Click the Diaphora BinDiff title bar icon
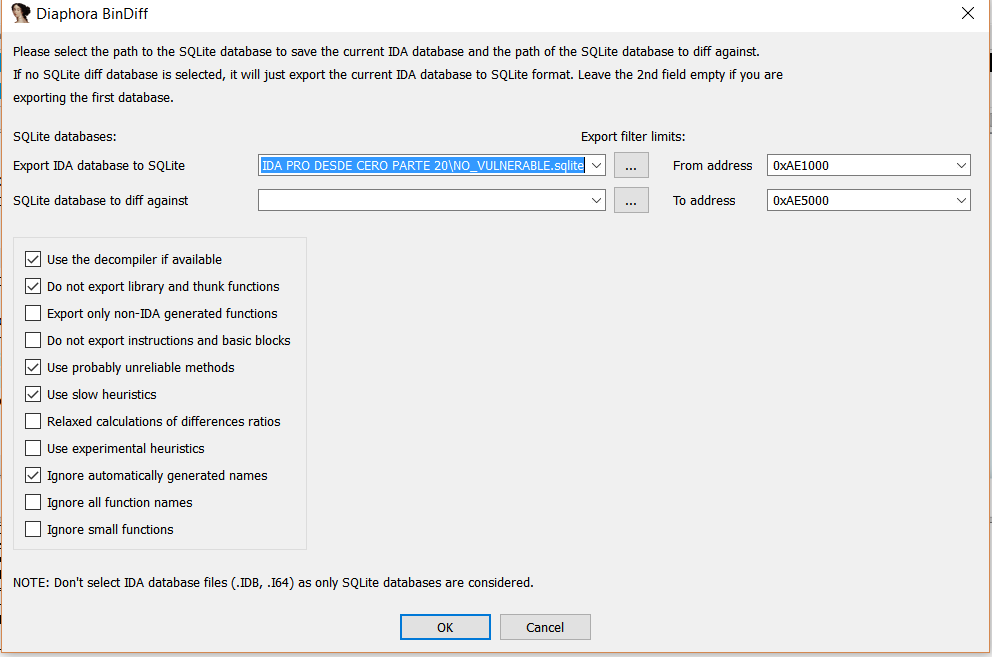Screen dimensions: 992x657 (20, 14)
